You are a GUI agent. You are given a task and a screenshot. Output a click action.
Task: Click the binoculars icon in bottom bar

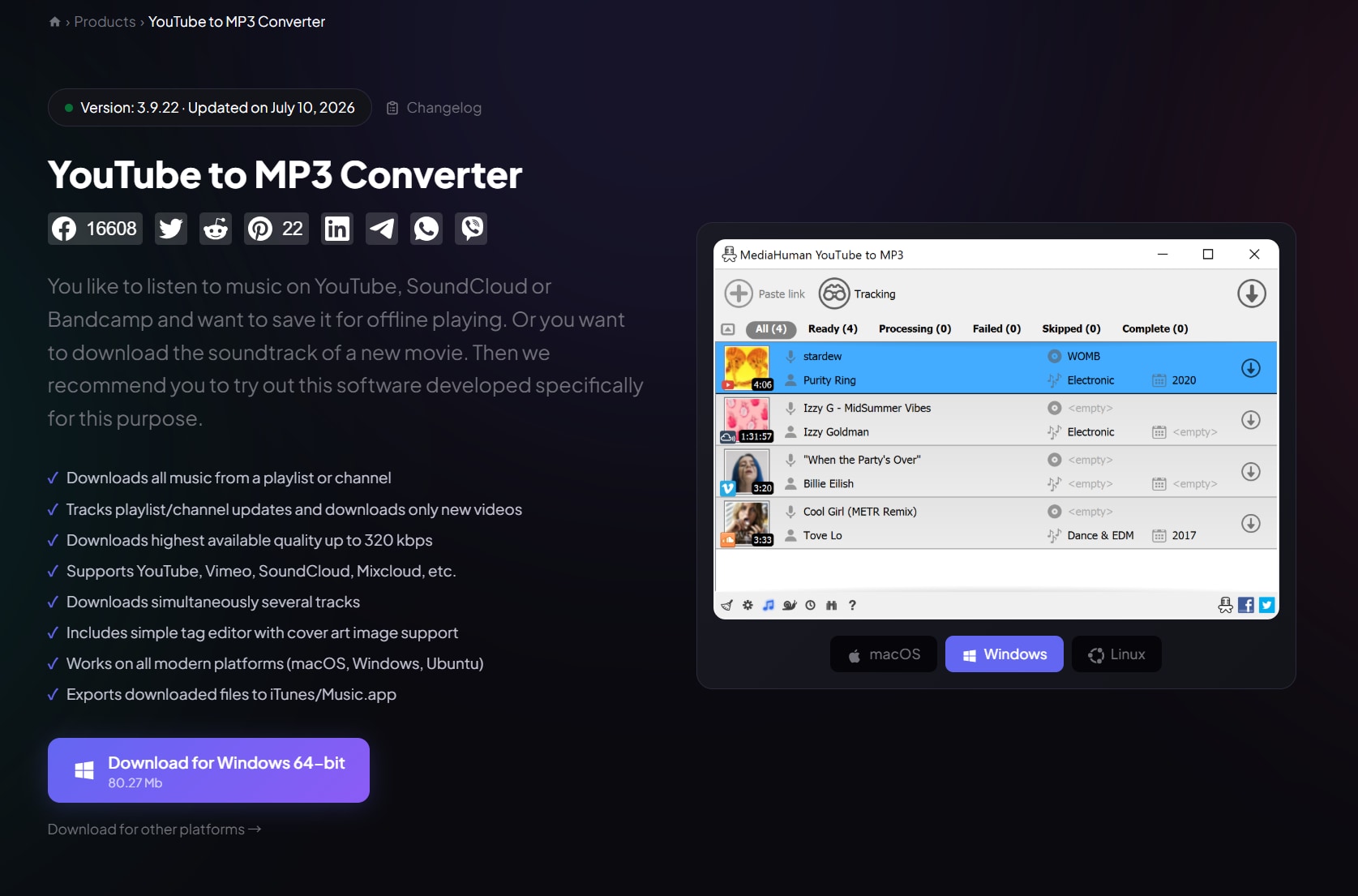coord(831,606)
